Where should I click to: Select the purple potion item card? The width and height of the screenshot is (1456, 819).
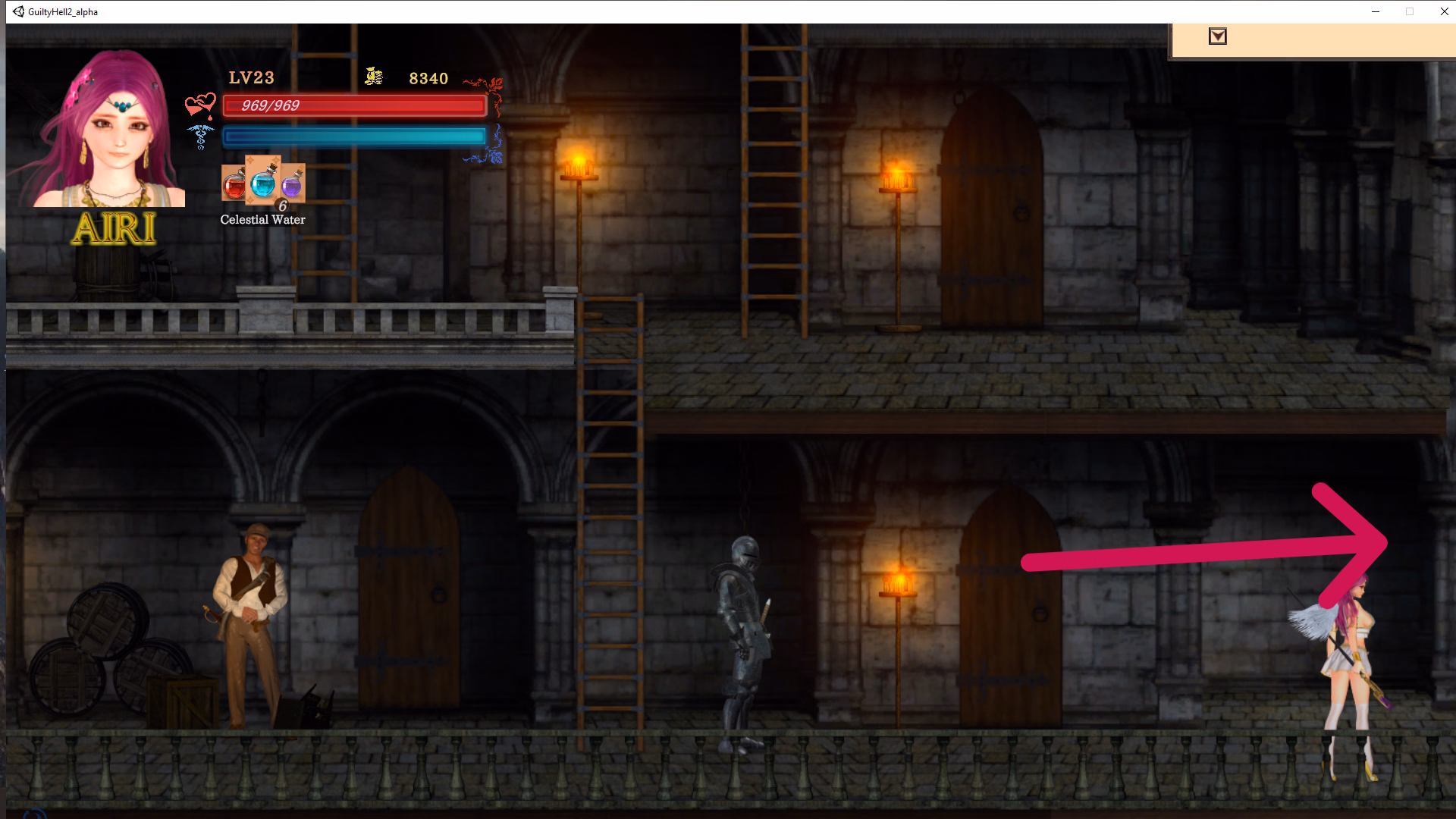coord(293,184)
